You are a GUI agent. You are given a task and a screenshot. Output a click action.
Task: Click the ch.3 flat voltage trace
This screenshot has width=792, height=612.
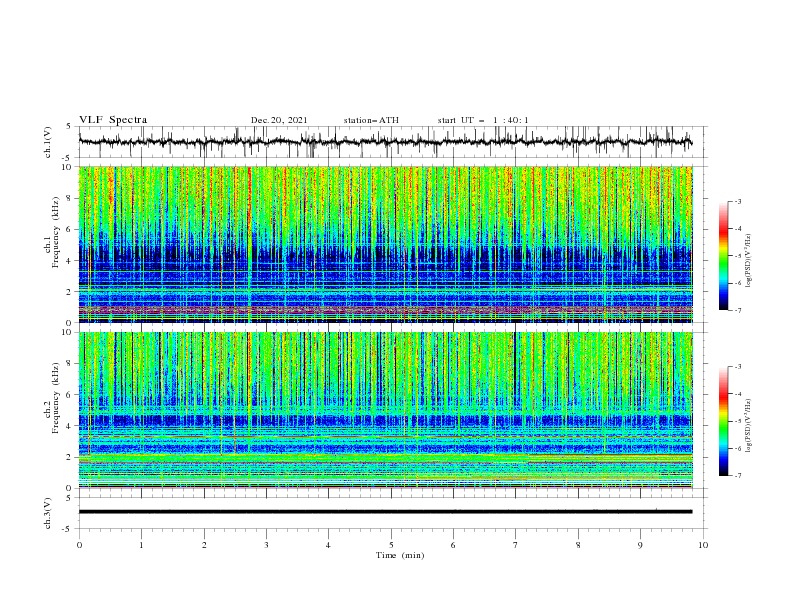[385, 512]
